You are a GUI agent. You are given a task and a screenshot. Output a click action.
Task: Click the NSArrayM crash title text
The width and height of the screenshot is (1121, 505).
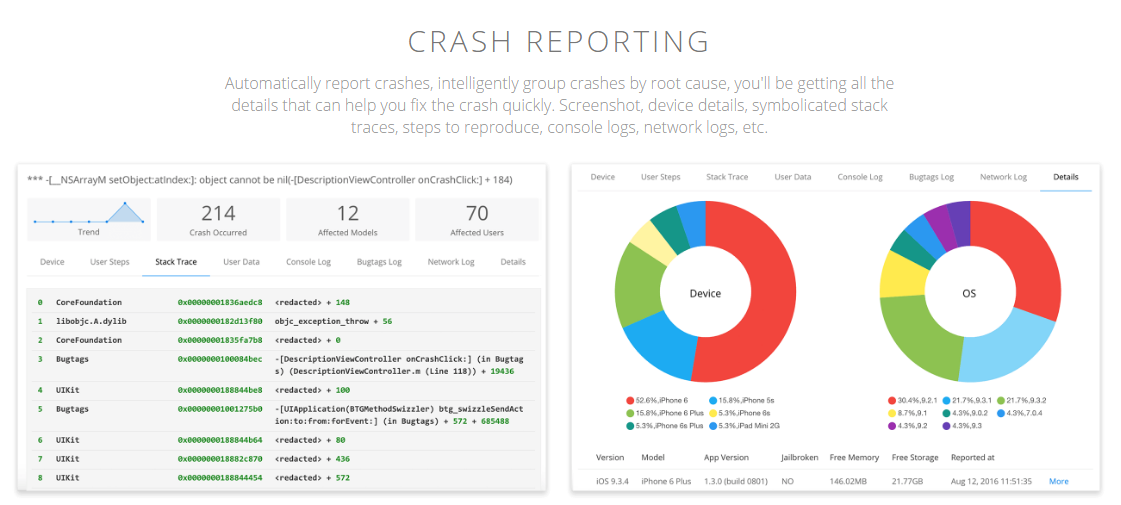[x=270, y=180]
